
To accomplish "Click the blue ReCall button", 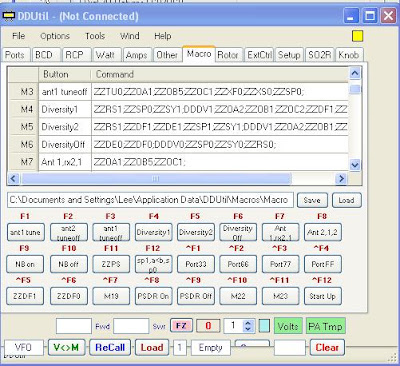I will [110, 348].
